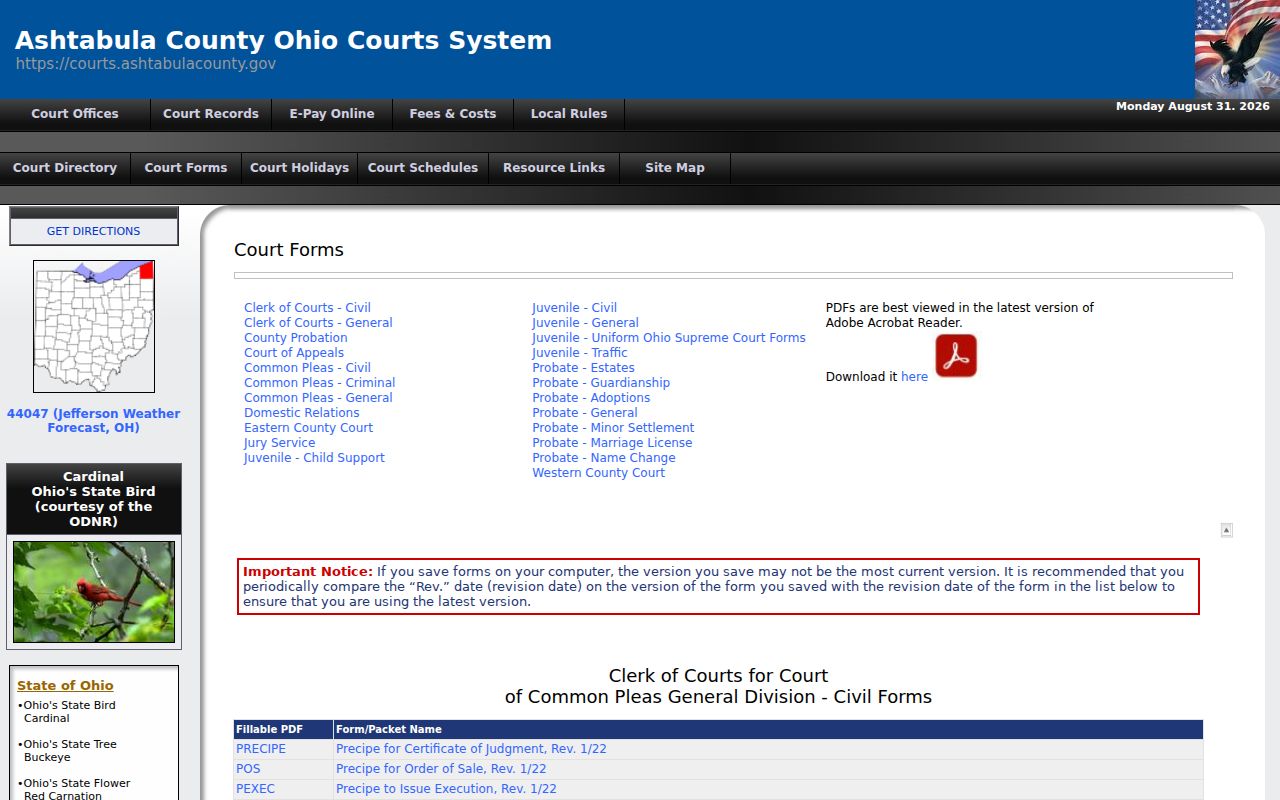Click the Adobe Acrobat PDF icon
This screenshot has height=800, width=1280.
956,356
